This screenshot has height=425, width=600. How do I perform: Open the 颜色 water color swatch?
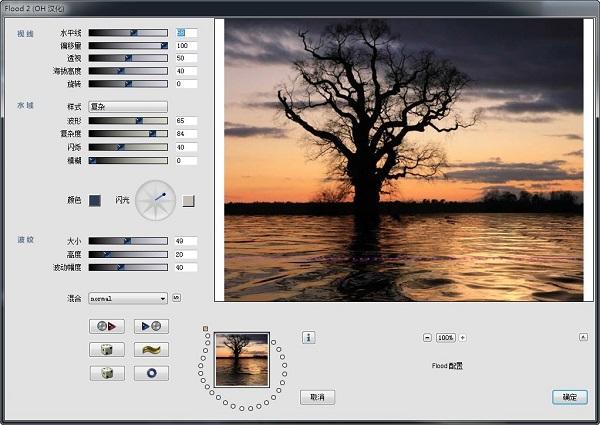[95, 200]
